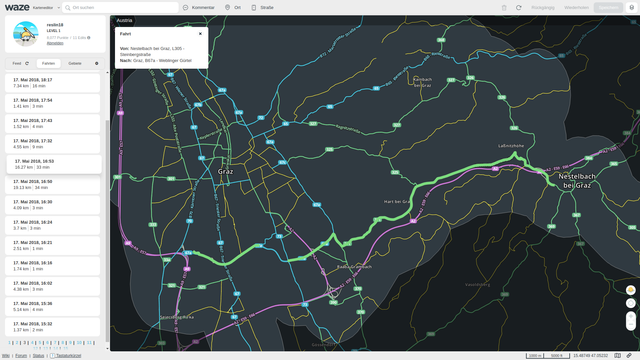Click the sun day/night mode button

tap(631, 290)
